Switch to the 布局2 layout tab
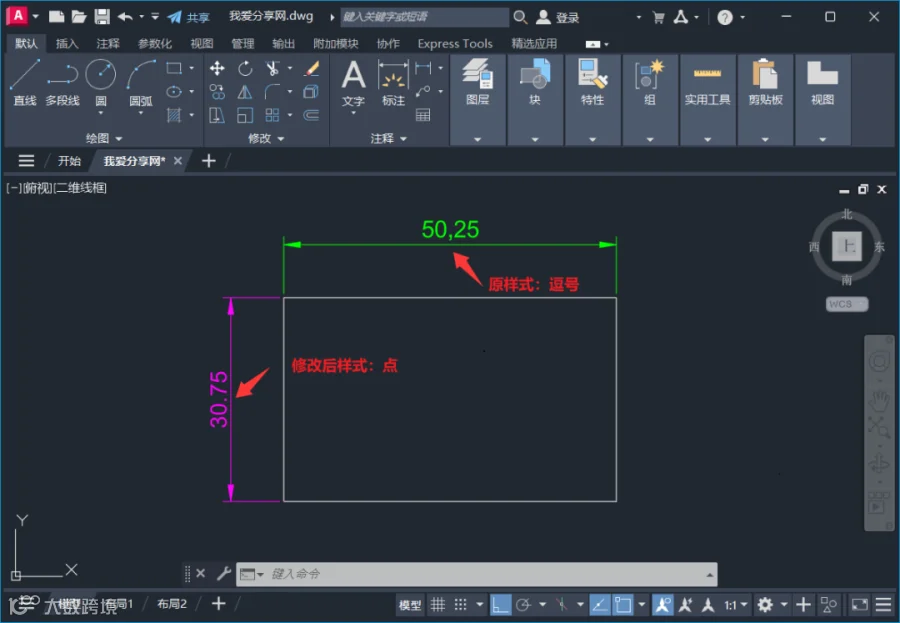 coord(172,604)
